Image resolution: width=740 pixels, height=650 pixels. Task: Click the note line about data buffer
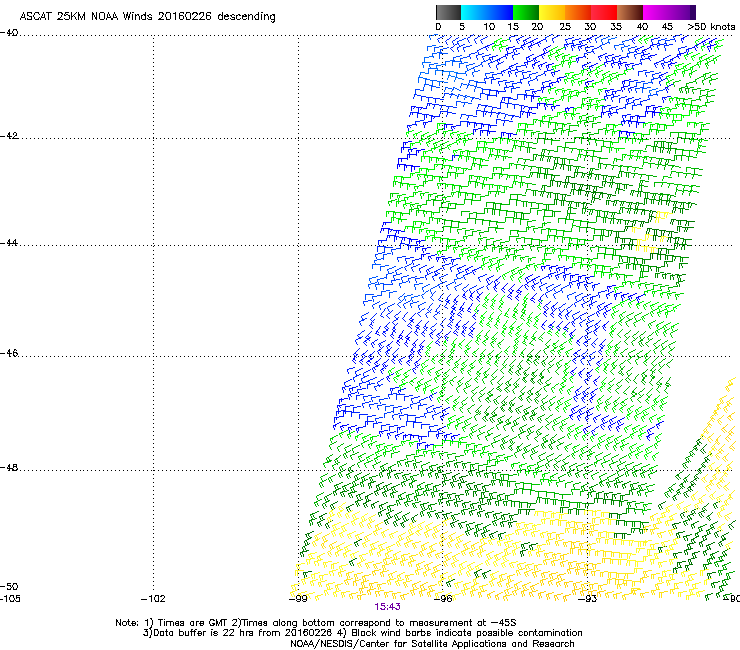pyautogui.click(x=362, y=633)
